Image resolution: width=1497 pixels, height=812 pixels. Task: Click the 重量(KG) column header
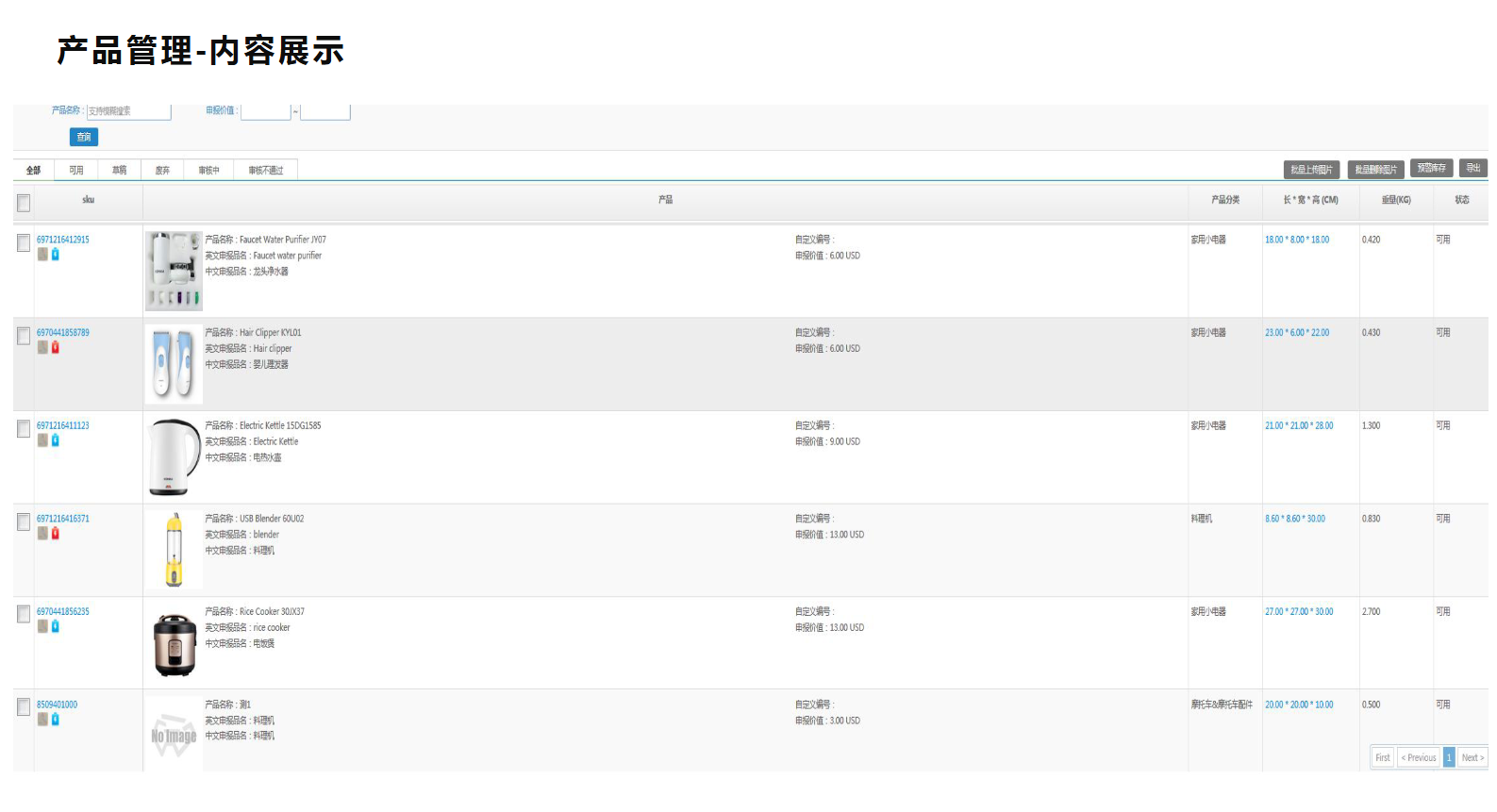click(x=1396, y=200)
